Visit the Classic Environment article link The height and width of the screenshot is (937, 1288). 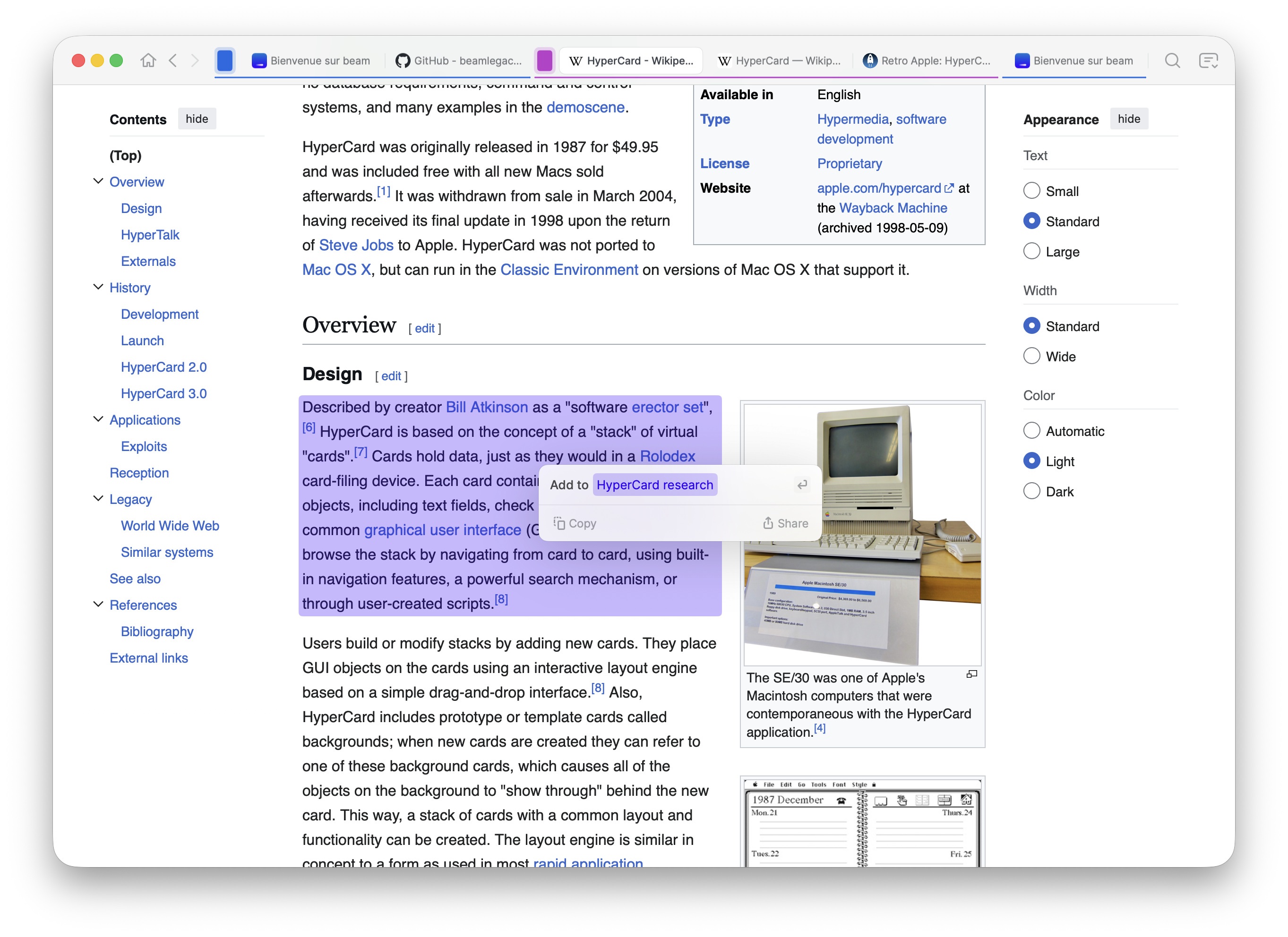click(x=569, y=270)
